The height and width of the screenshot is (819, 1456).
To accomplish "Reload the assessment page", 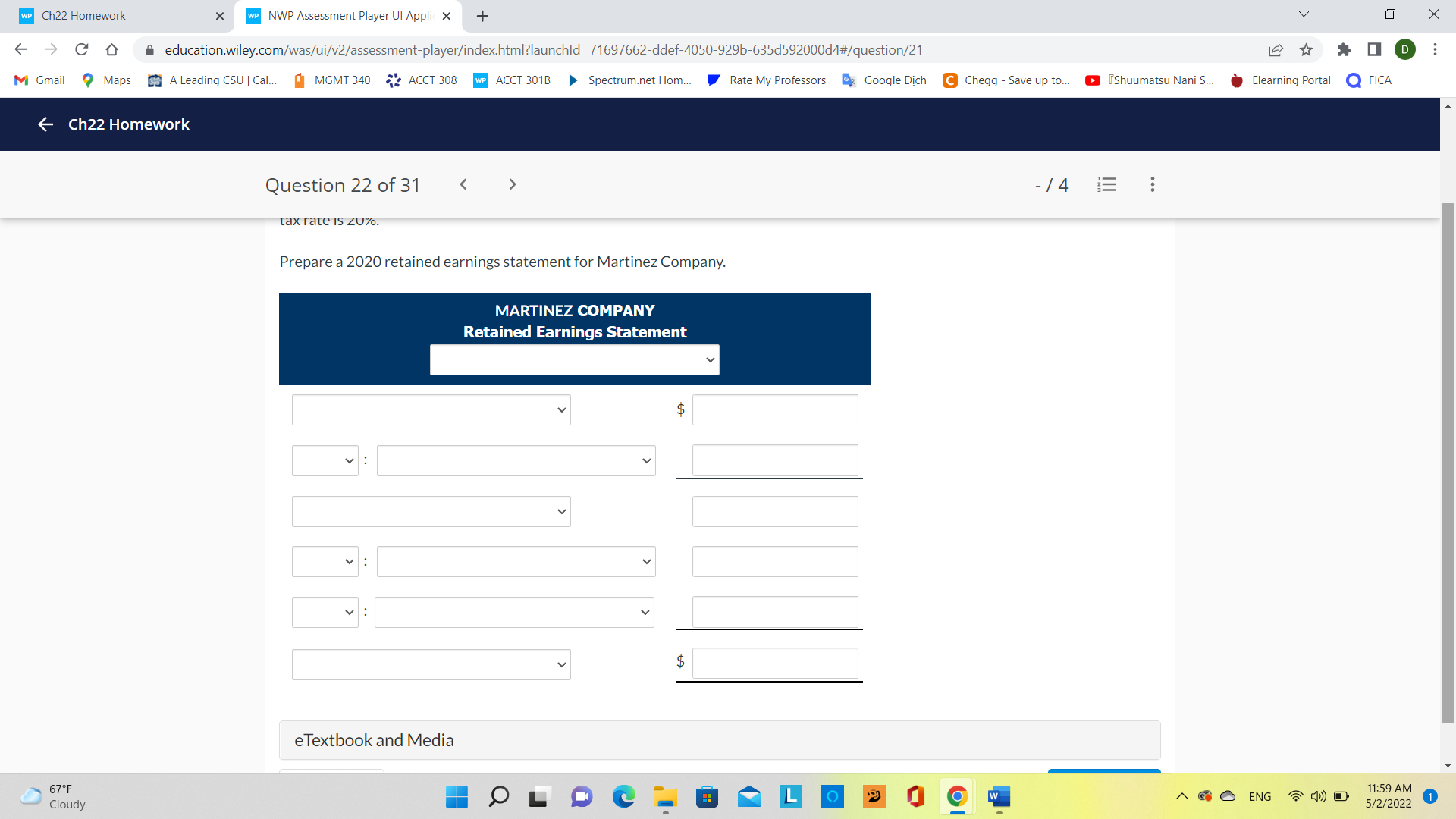I will tap(82, 49).
